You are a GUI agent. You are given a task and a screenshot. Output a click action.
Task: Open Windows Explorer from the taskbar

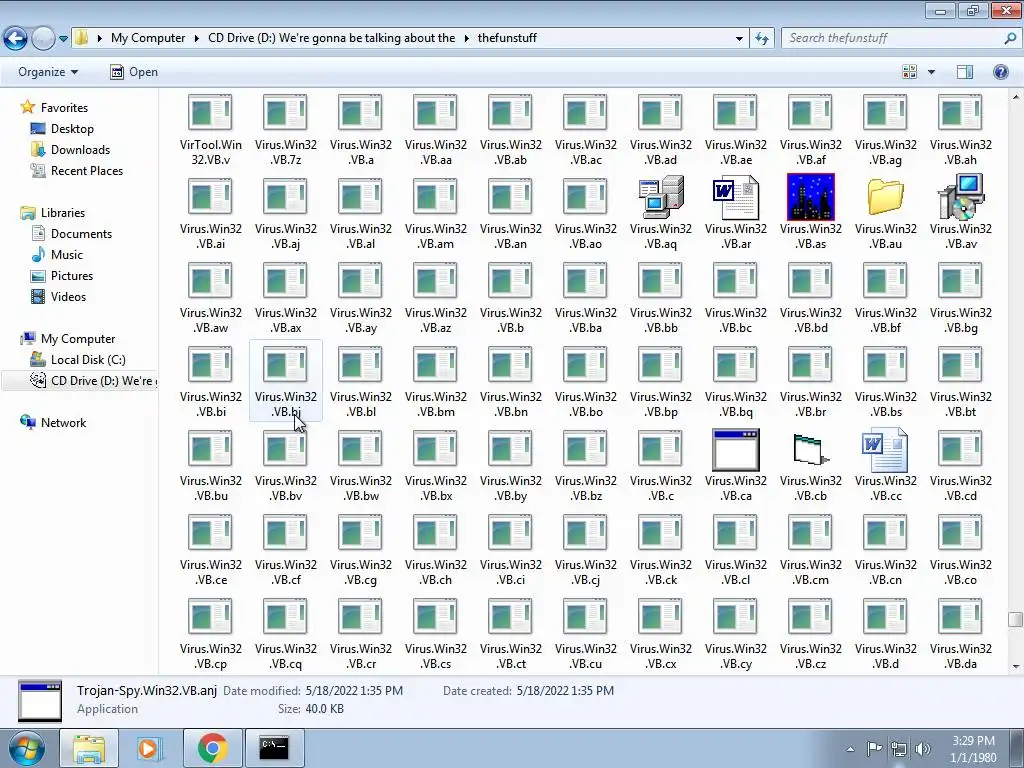point(89,748)
